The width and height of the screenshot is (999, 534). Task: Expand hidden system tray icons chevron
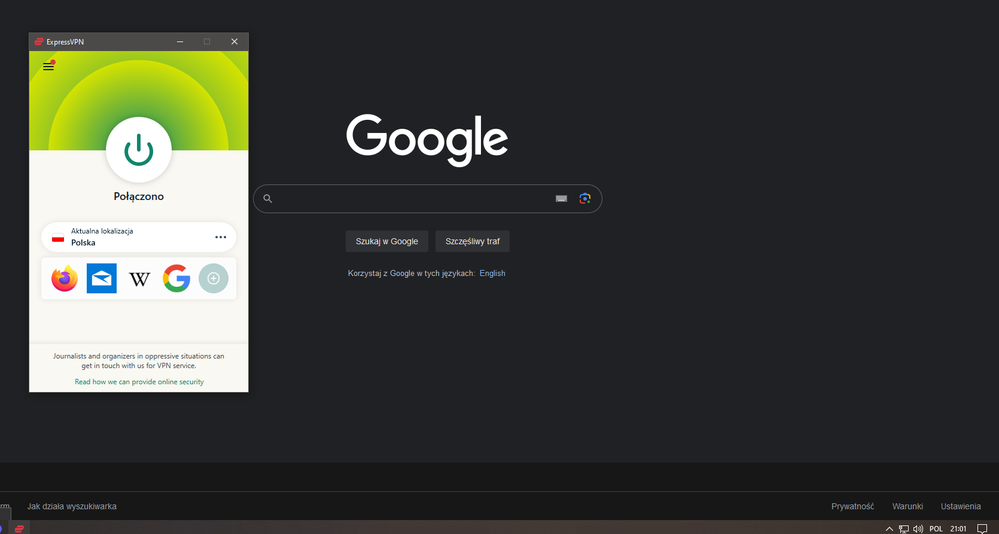tap(889, 528)
